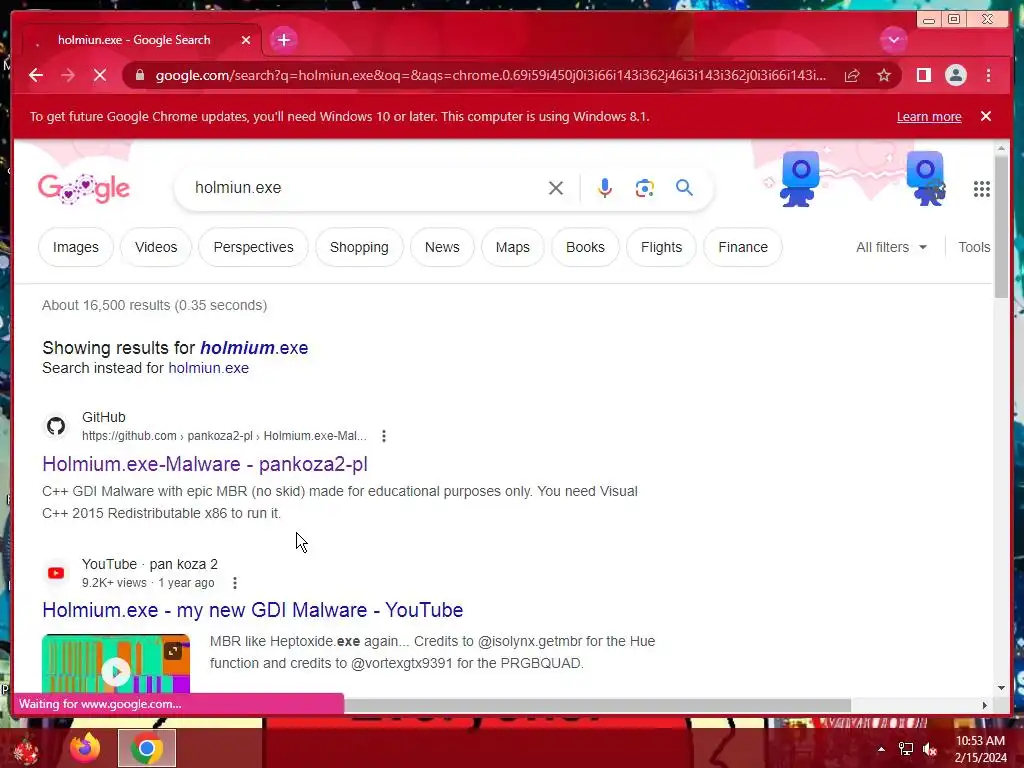Dismiss the Chrome update warning banner
Viewport: 1024px width, 768px height.
tap(985, 116)
